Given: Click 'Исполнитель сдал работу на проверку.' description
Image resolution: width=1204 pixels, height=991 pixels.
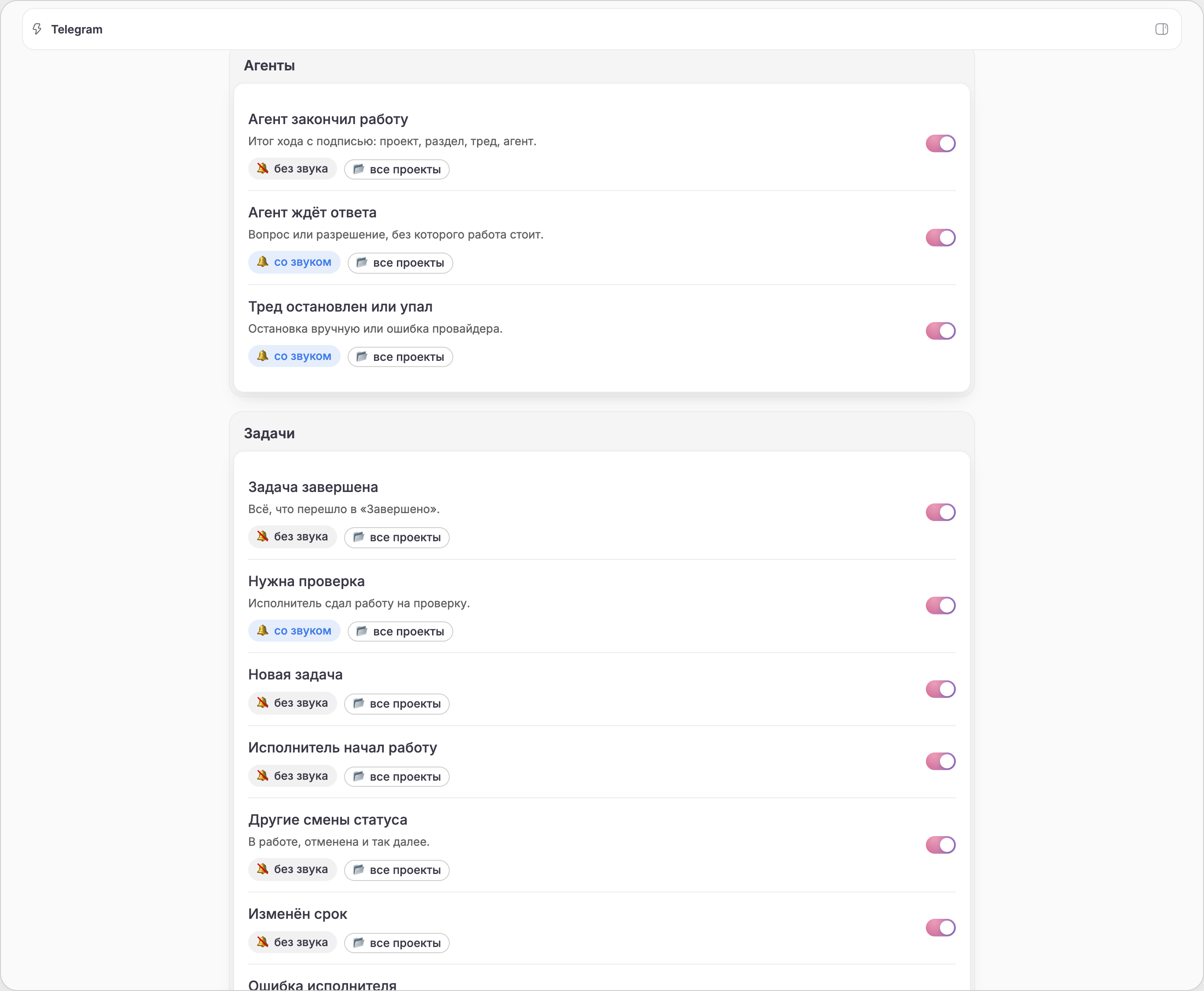Looking at the screenshot, I should [359, 603].
